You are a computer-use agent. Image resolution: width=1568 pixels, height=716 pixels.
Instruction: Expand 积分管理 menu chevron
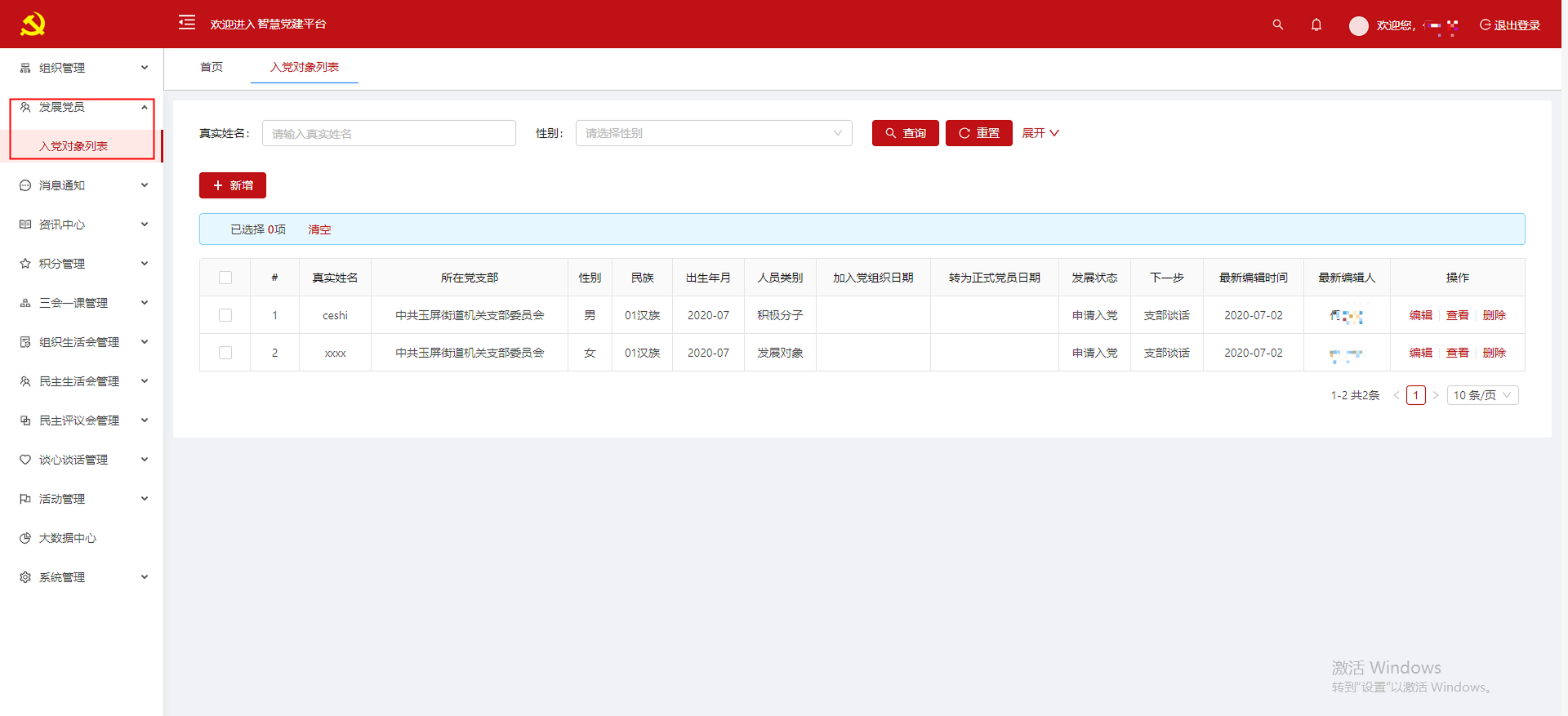click(145, 264)
